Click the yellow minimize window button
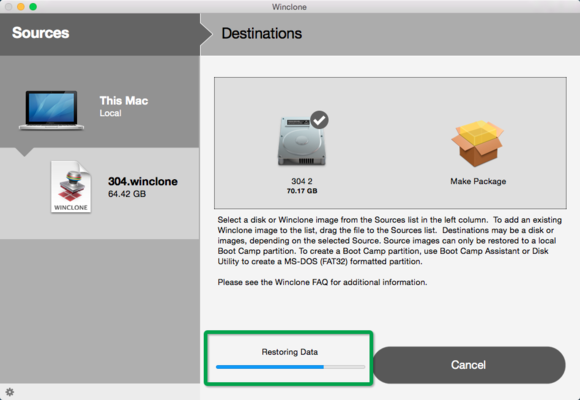Screen dimensions: 580x400 (x=21, y=7)
